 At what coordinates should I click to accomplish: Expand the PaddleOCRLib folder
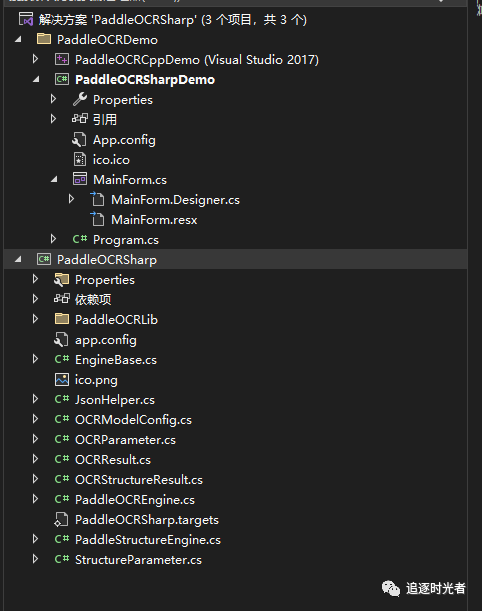click(35, 319)
